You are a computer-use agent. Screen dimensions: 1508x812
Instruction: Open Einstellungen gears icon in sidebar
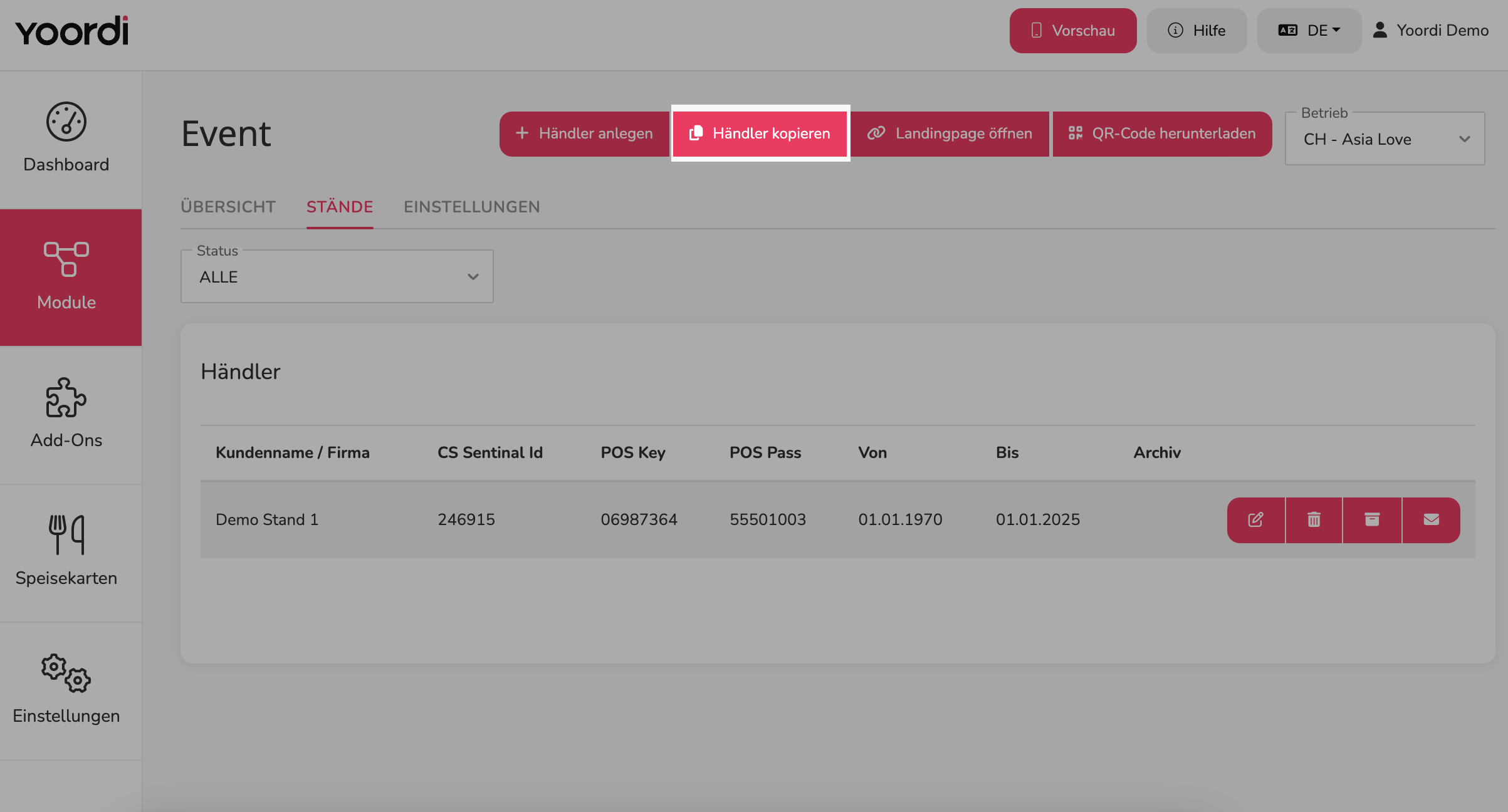click(66, 674)
